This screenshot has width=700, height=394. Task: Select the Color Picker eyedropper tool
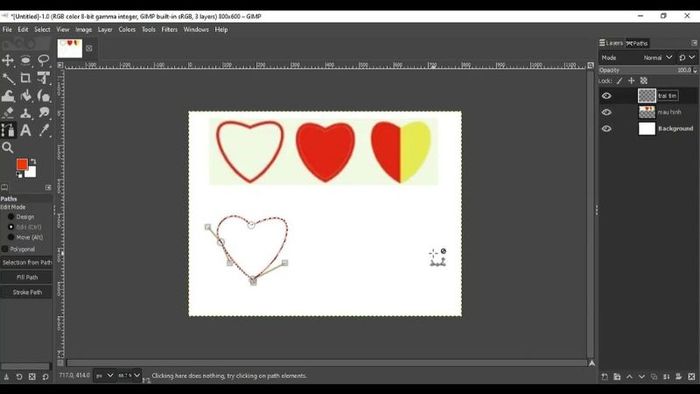coord(43,130)
